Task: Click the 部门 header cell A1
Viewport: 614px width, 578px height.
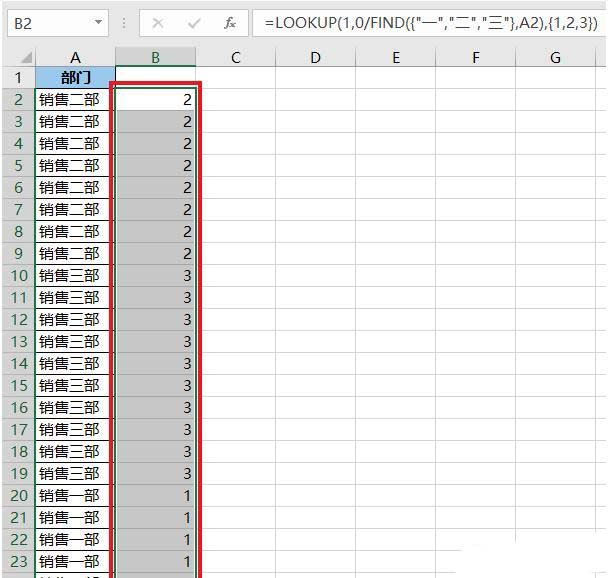Action: [x=75, y=78]
